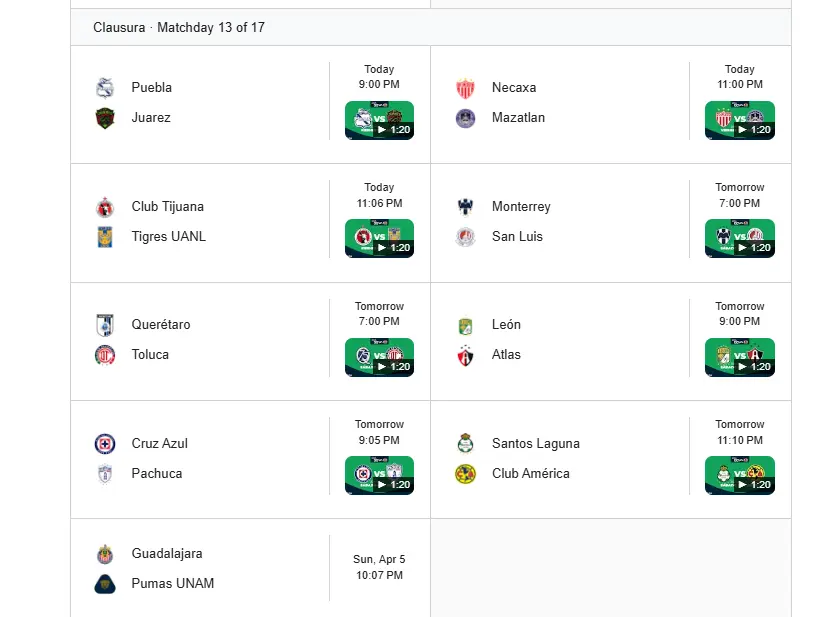Click the Pumas UNAM crest icon
Viewport: 835px width, 617px height.
[x=105, y=583]
